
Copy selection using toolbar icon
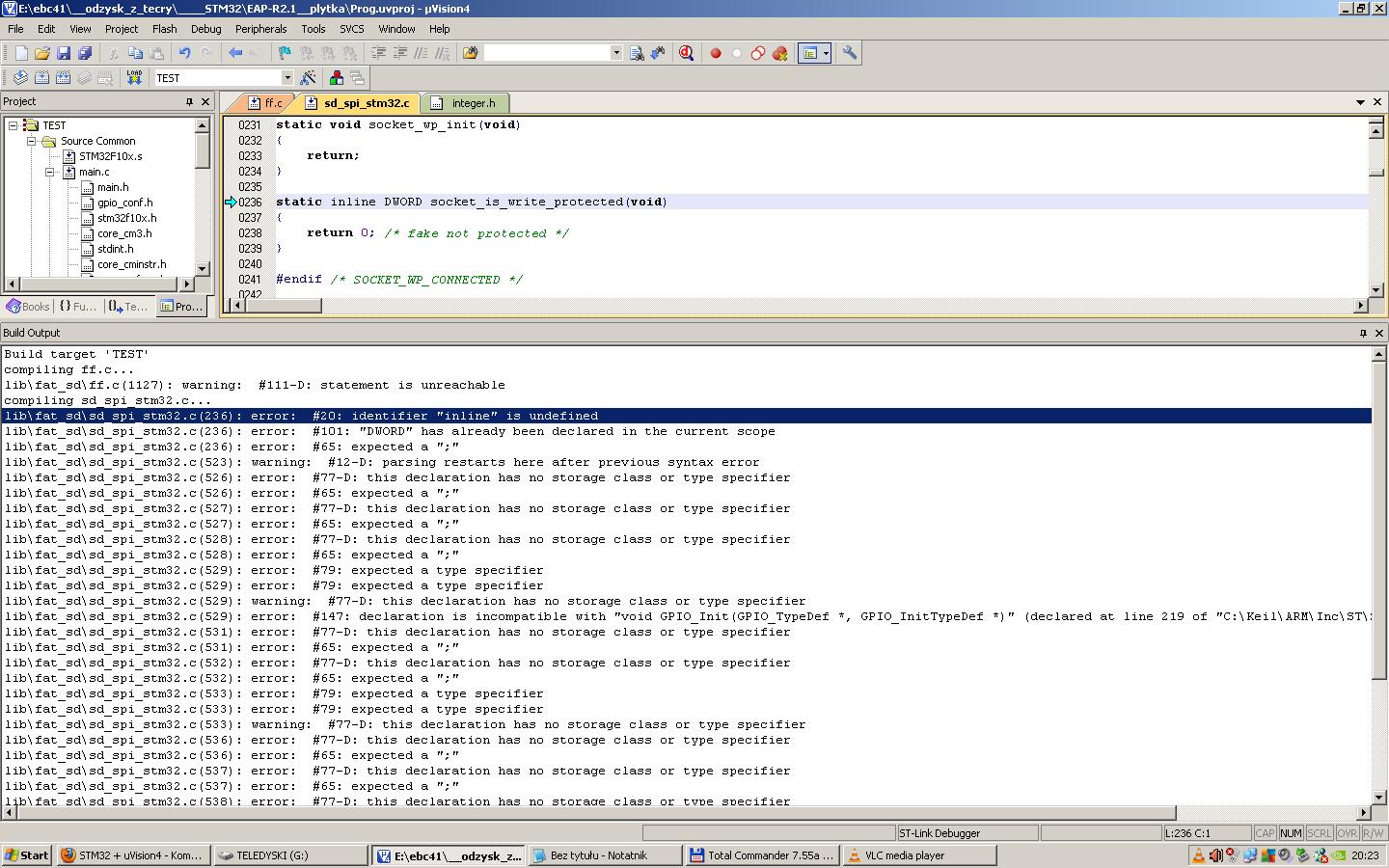pyautogui.click(x=135, y=53)
